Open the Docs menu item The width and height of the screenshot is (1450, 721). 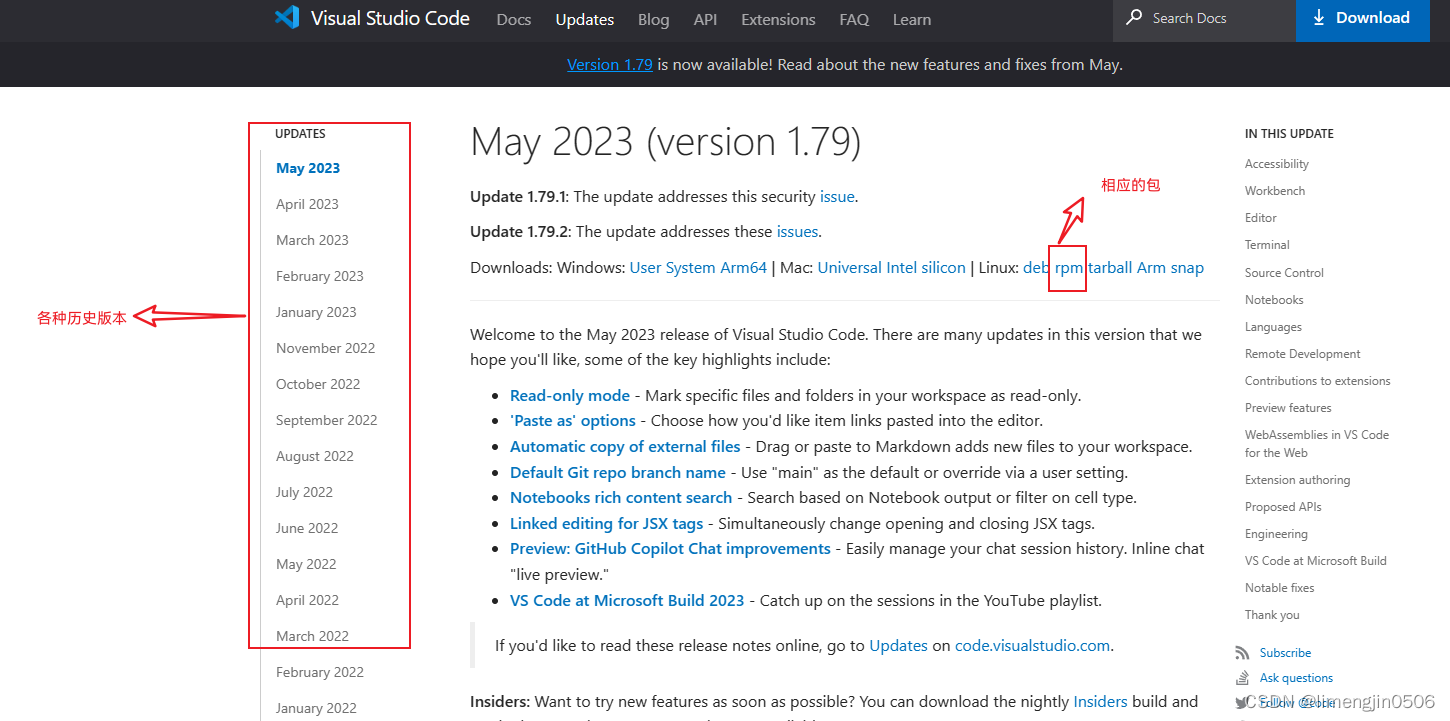(514, 19)
